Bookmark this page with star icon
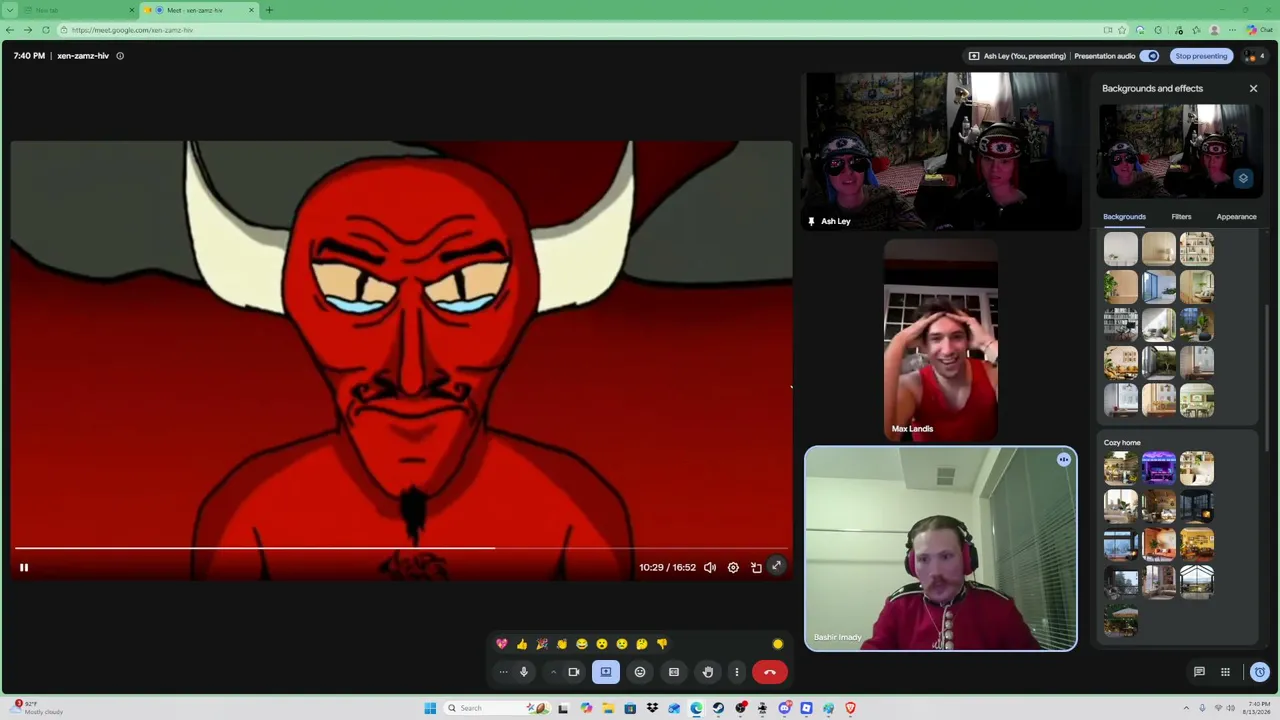 [x=1122, y=30]
